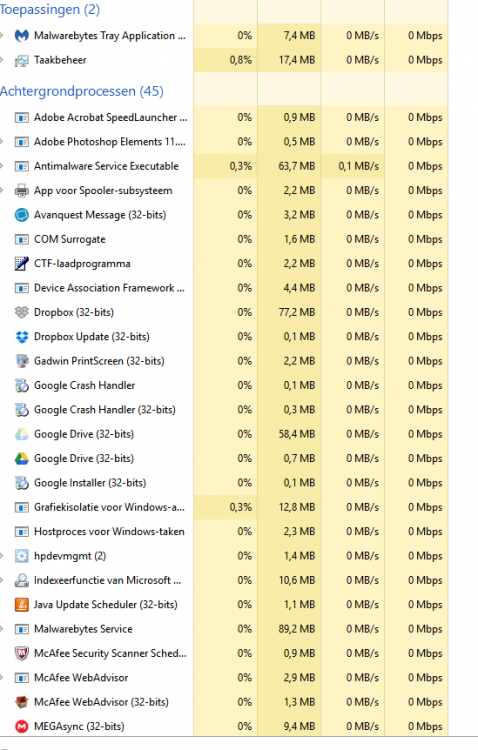This screenshot has width=478, height=750.
Task: Expand the Antimalware Service Executable entry
Action: (x=2, y=166)
